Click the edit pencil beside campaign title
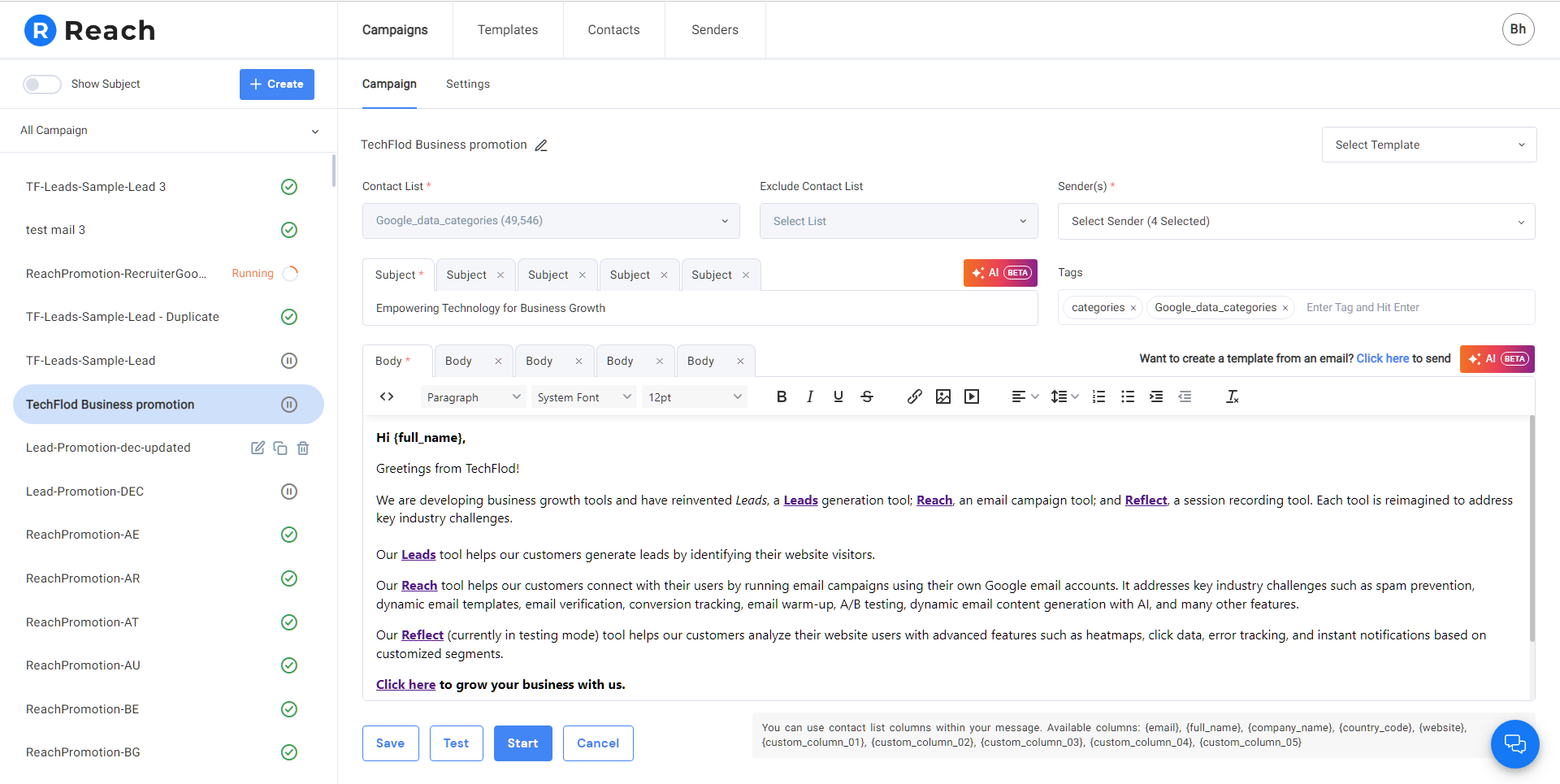 coord(541,145)
